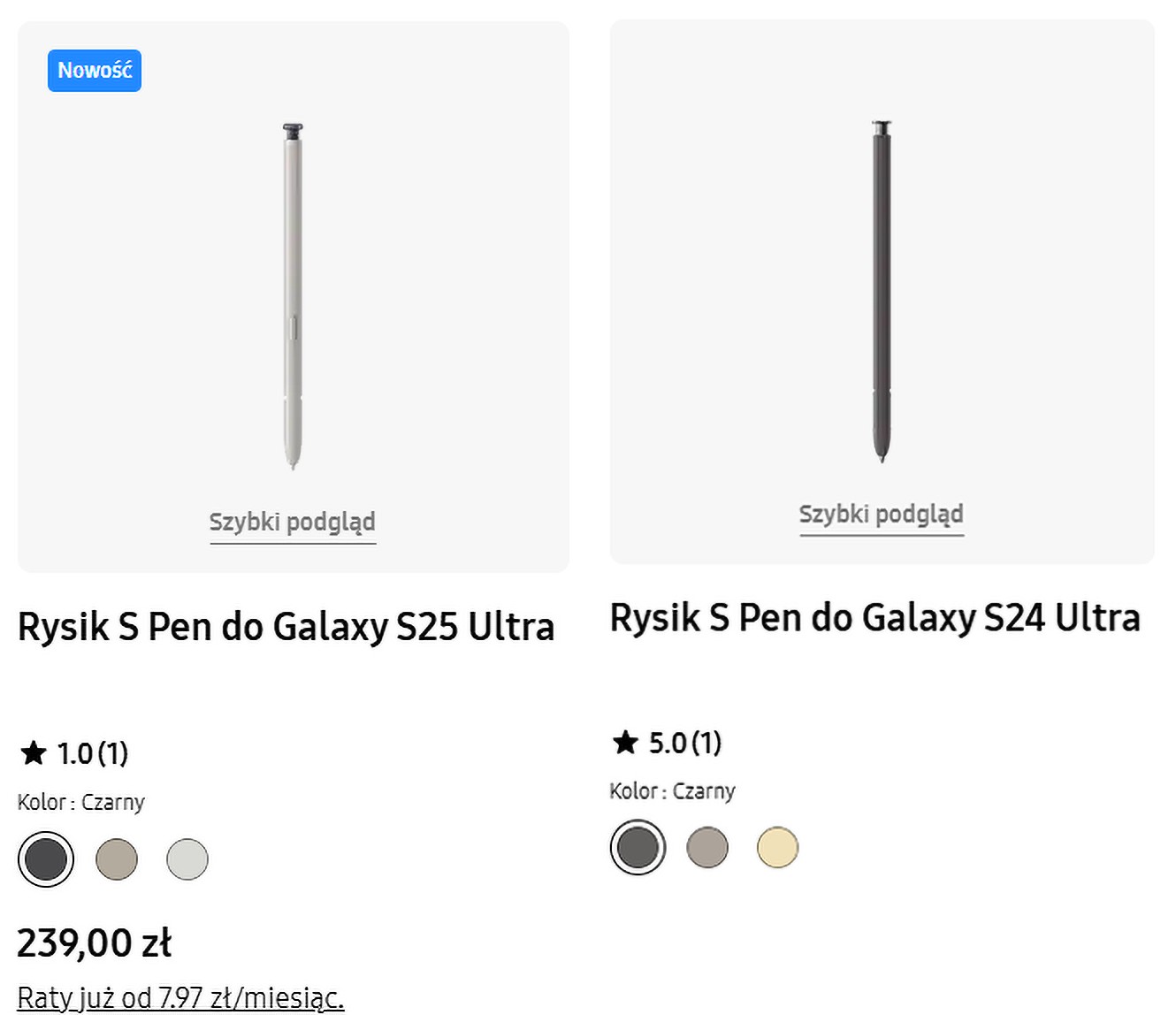Select black color swatch for S24 pen
Viewport: 1176px width, 1015px height.
click(638, 848)
